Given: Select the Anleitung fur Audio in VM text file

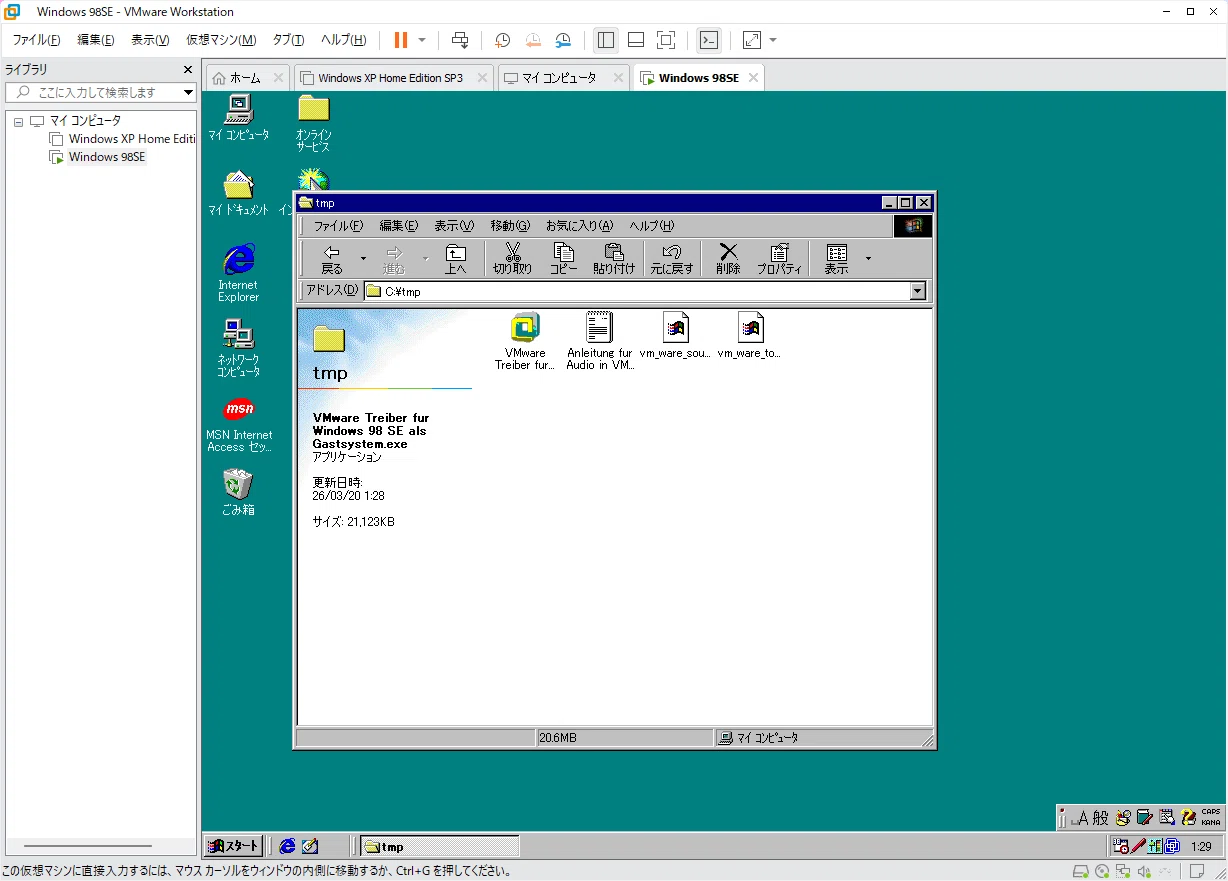Looking at the screenshot, I should 599,341.
